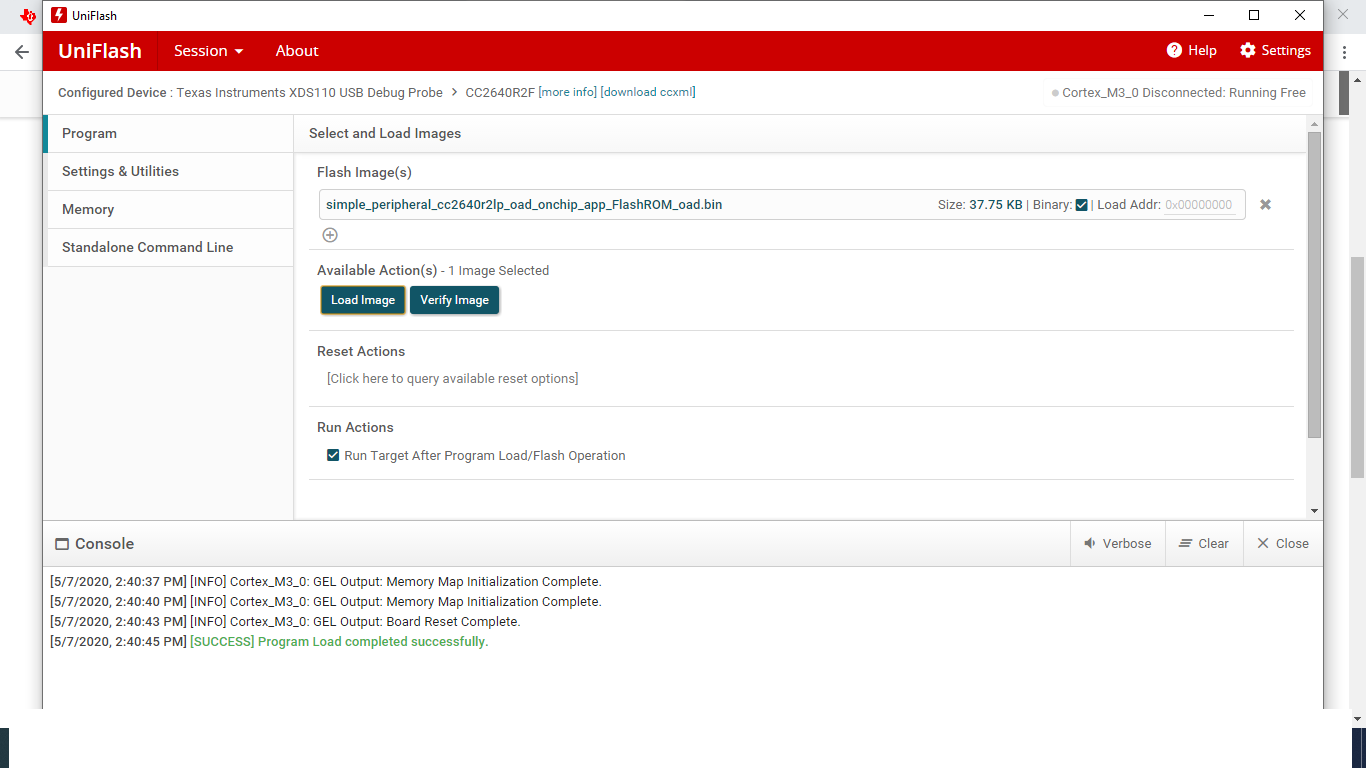
Task: Click the [download ccxml] link
Action: coord(648,92)
